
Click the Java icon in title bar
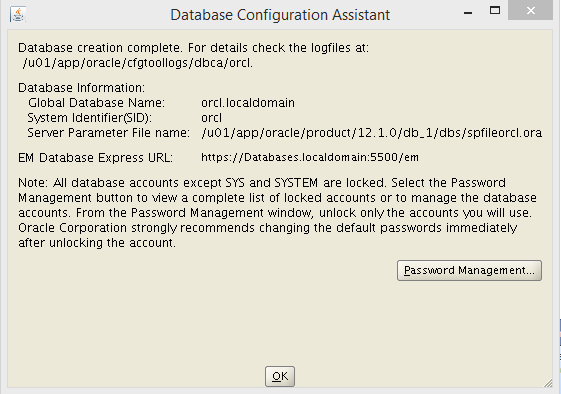(18, 14)
